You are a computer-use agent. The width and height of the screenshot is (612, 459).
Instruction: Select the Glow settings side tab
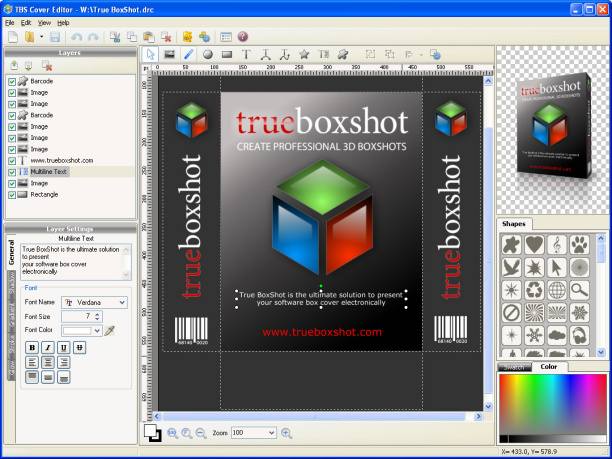11,370
